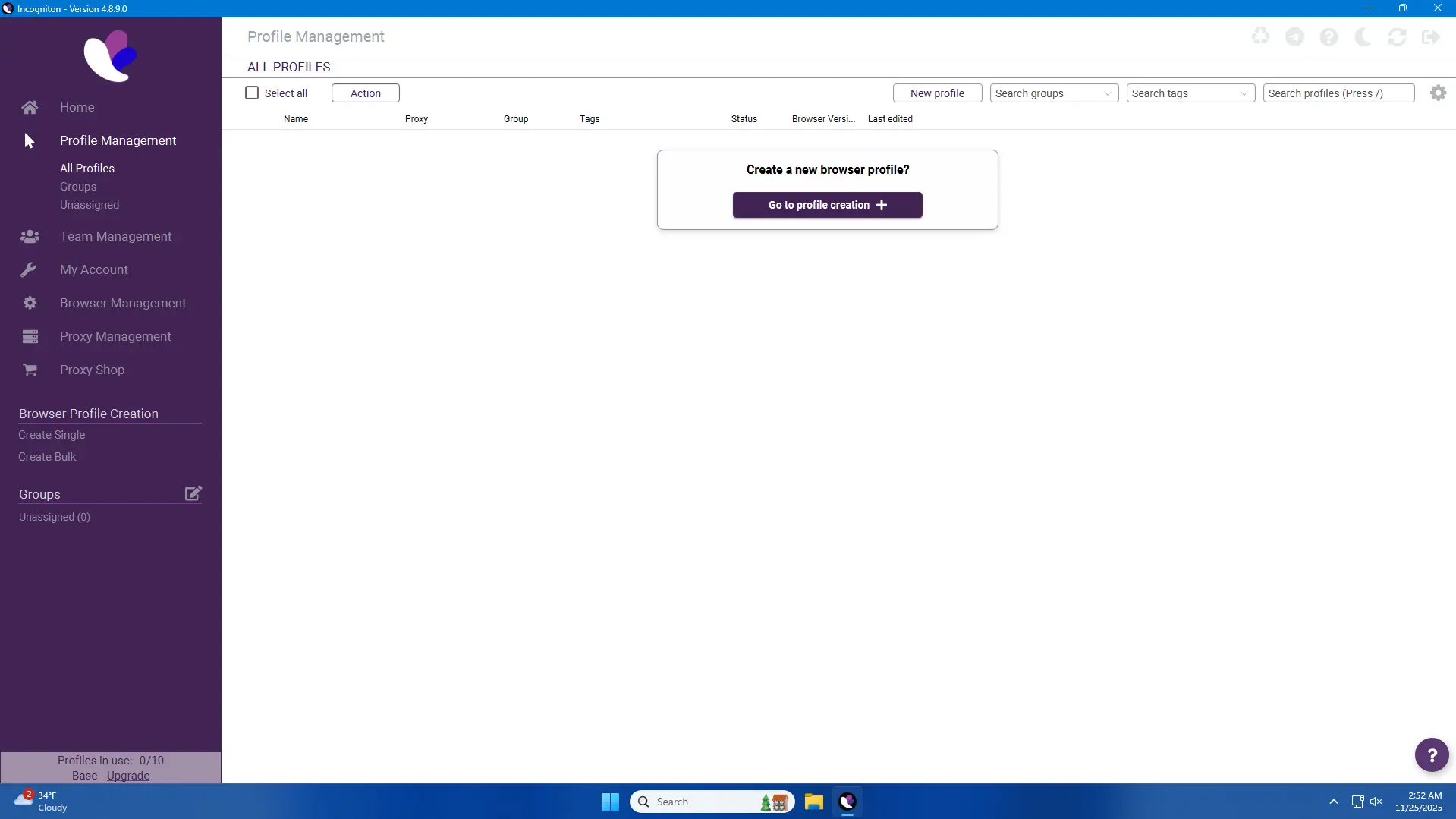Select the Unassigned submenu item
1456x819 pixels.
pos(90,205)
